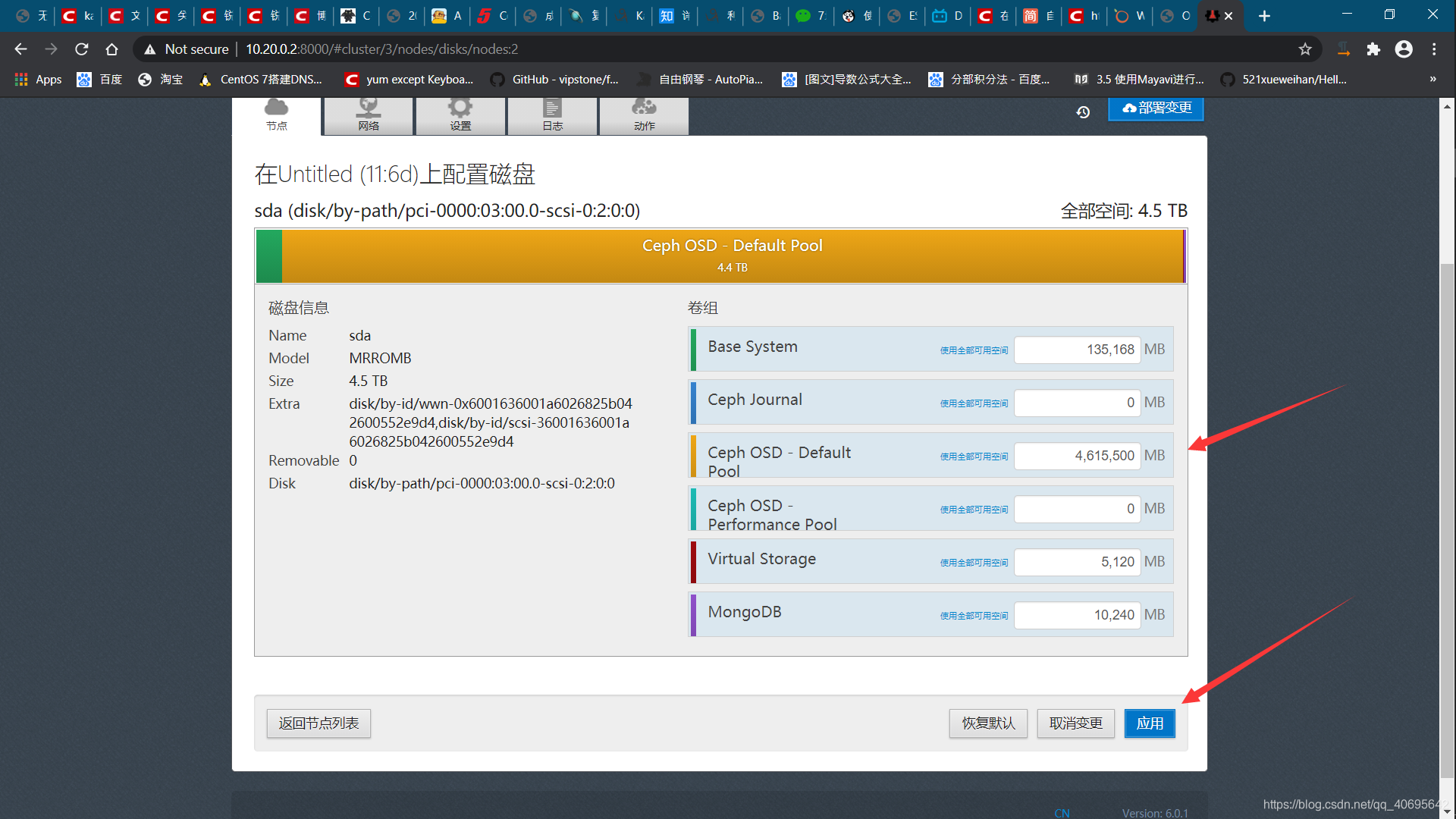Open browser profile avatar menu
The height and width of the screenshot is (819, 1456).
point(1404,49)
